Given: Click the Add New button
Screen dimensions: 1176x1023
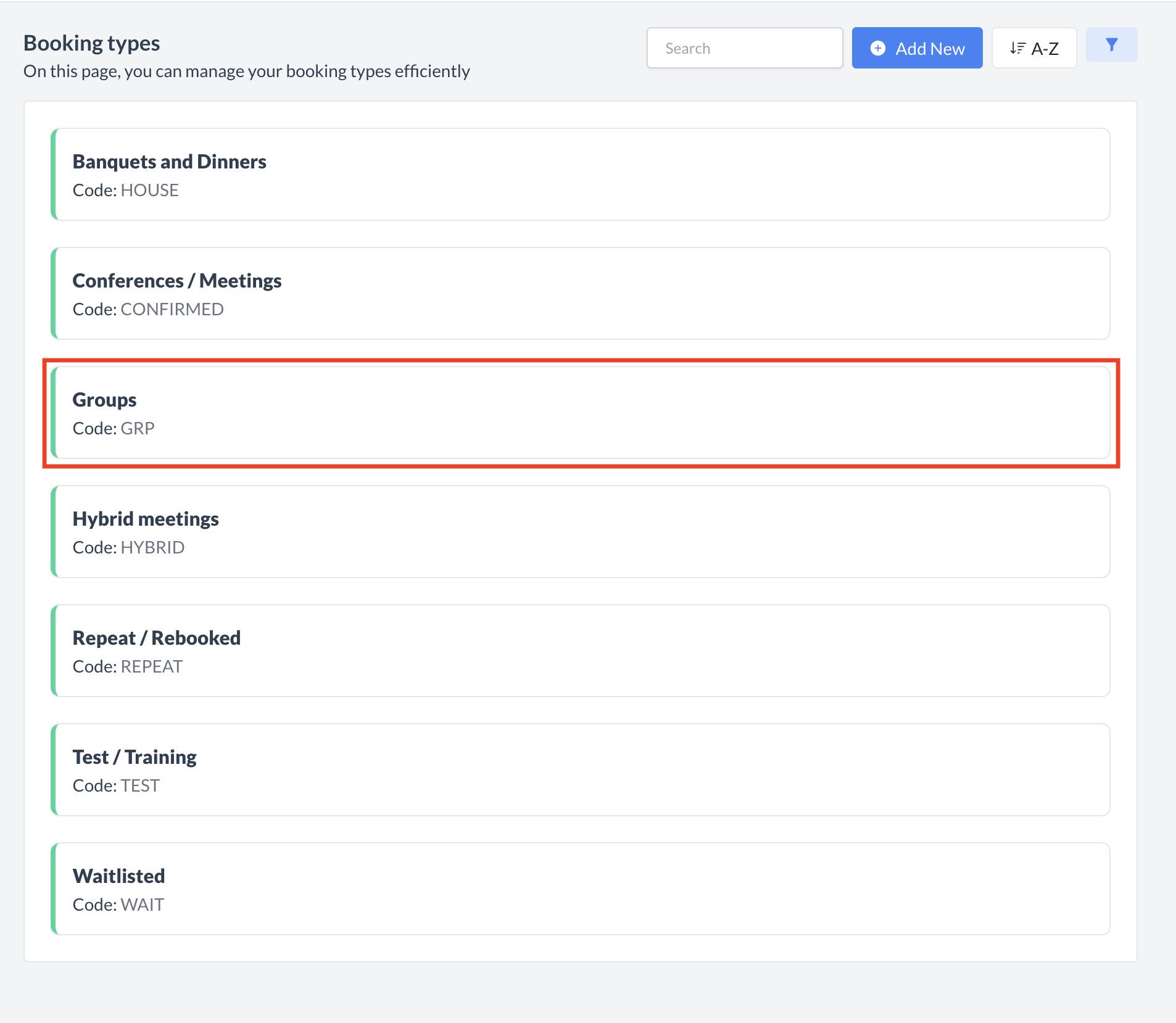Looking at the screenshot, I should click(917, 48).
